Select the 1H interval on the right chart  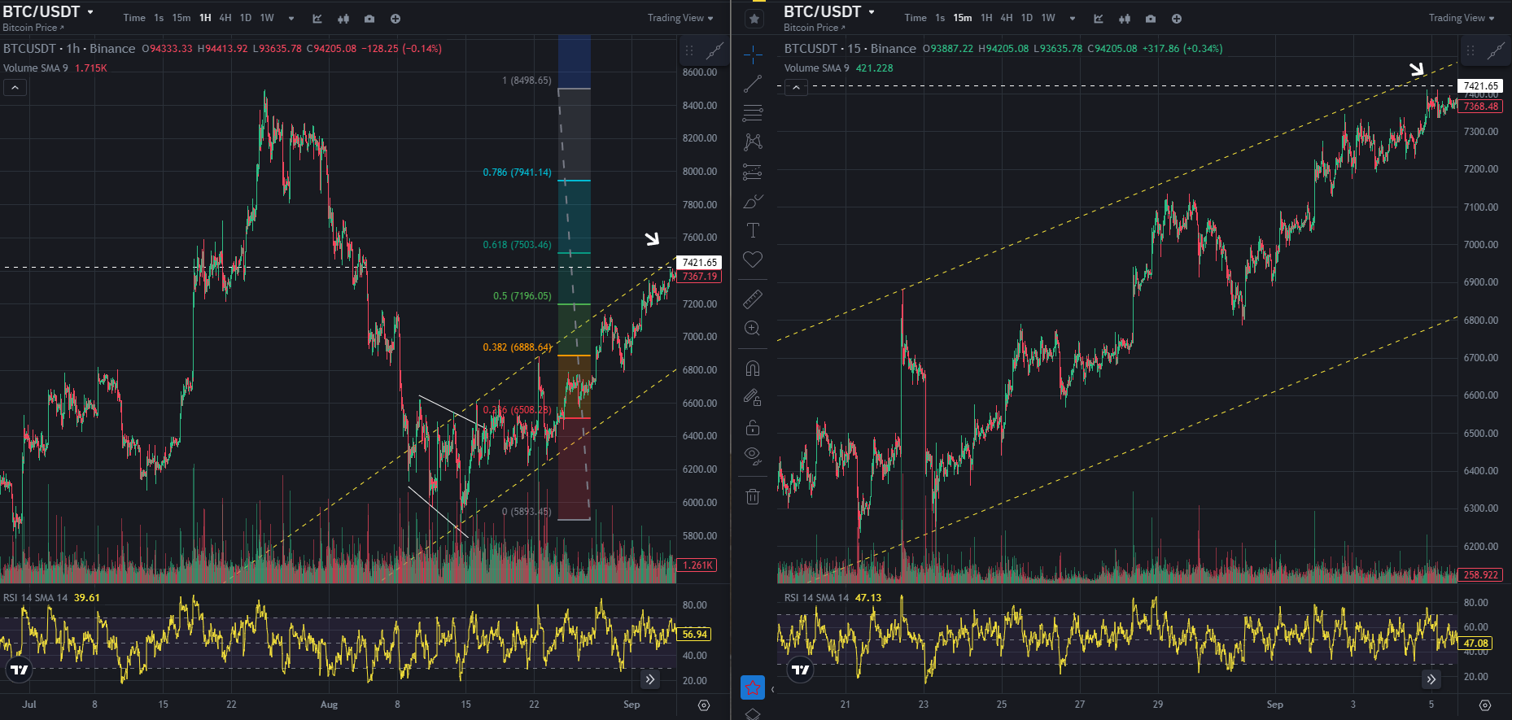coord(986,18)
